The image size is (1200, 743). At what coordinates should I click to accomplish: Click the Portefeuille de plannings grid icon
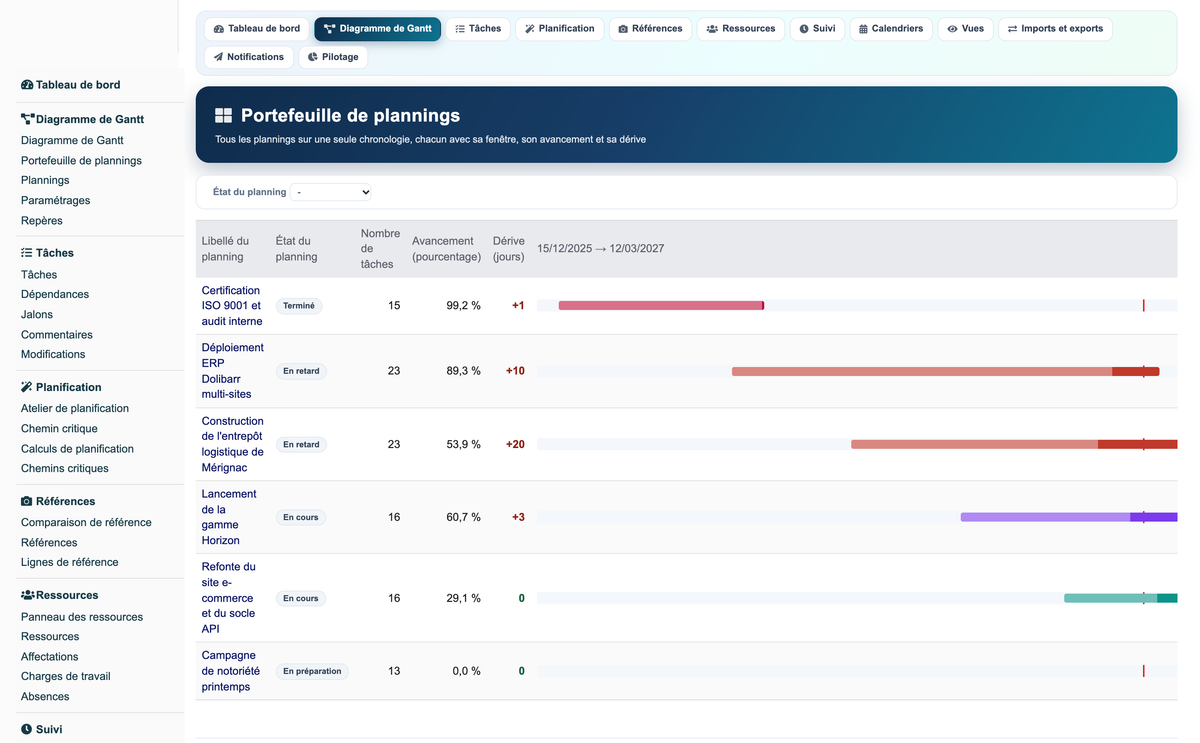tap(223, 116)
